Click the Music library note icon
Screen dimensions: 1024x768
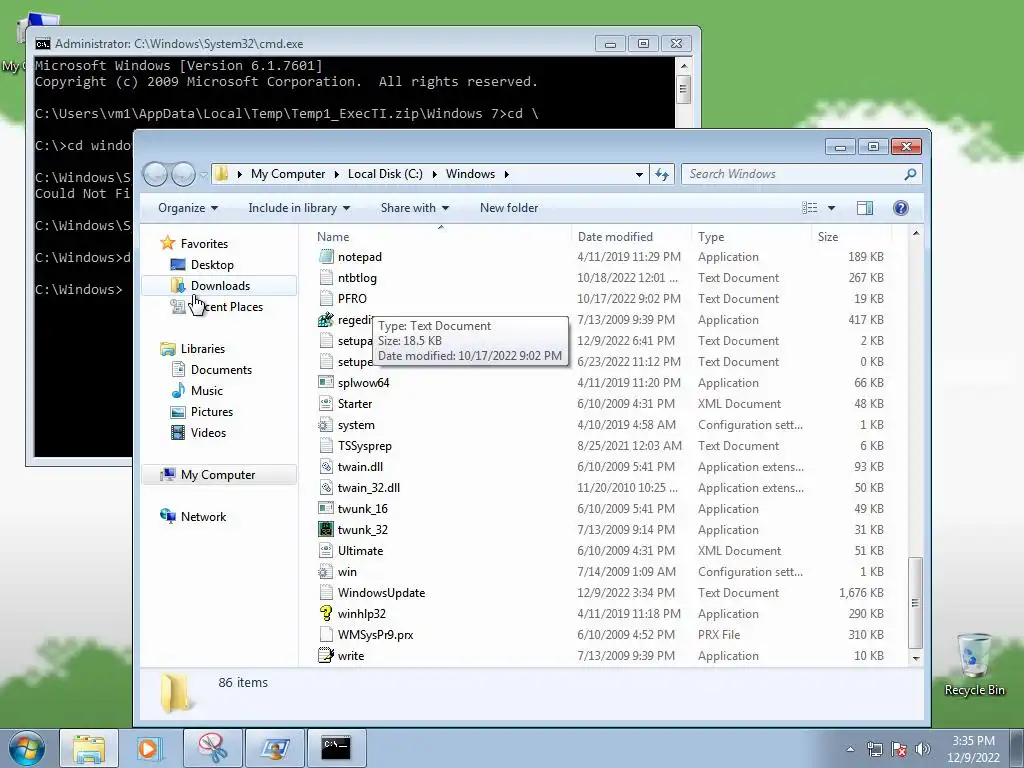click(178, 391)
